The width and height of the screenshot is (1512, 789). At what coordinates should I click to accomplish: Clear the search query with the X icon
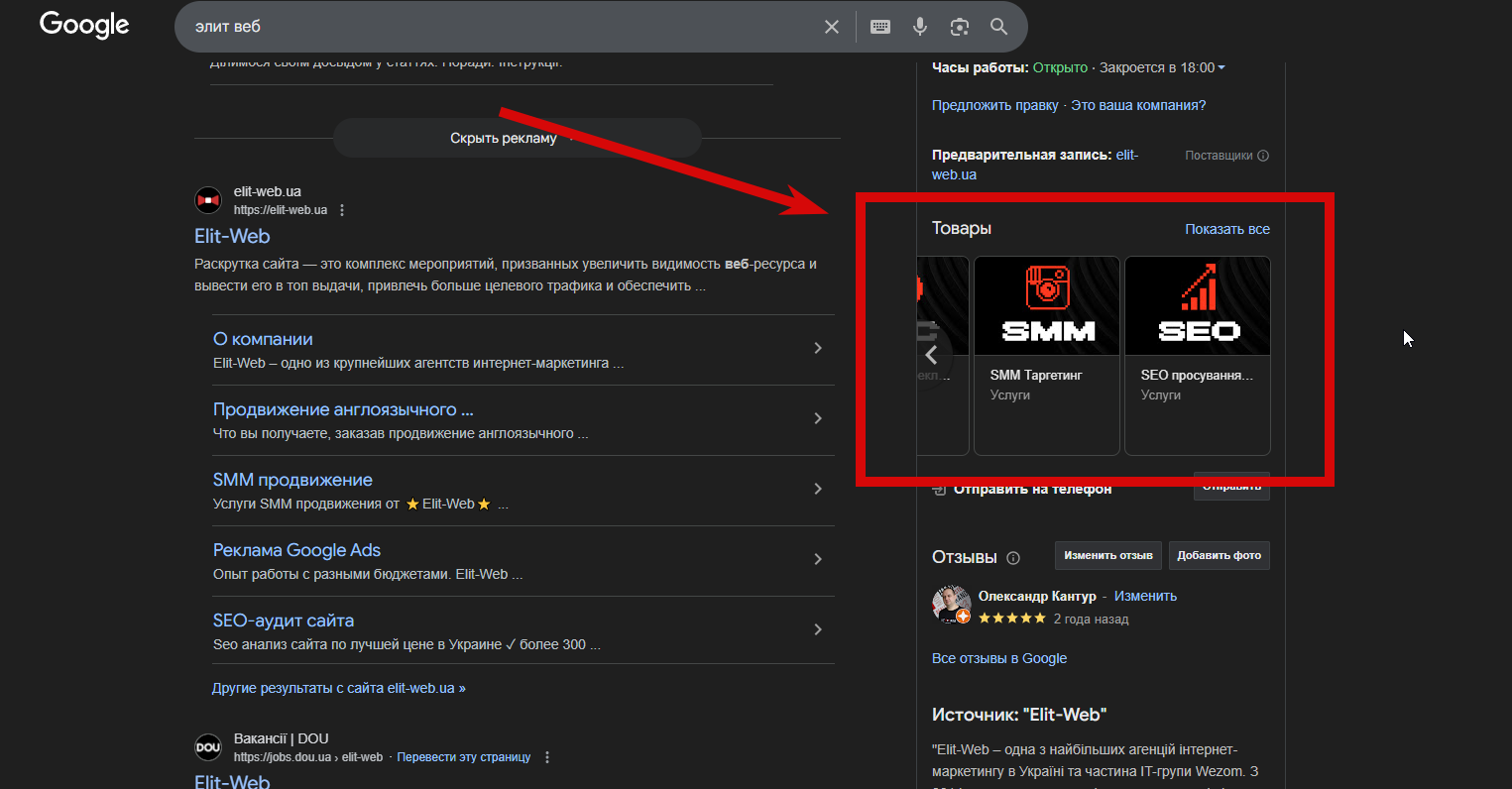pos(832,27)
